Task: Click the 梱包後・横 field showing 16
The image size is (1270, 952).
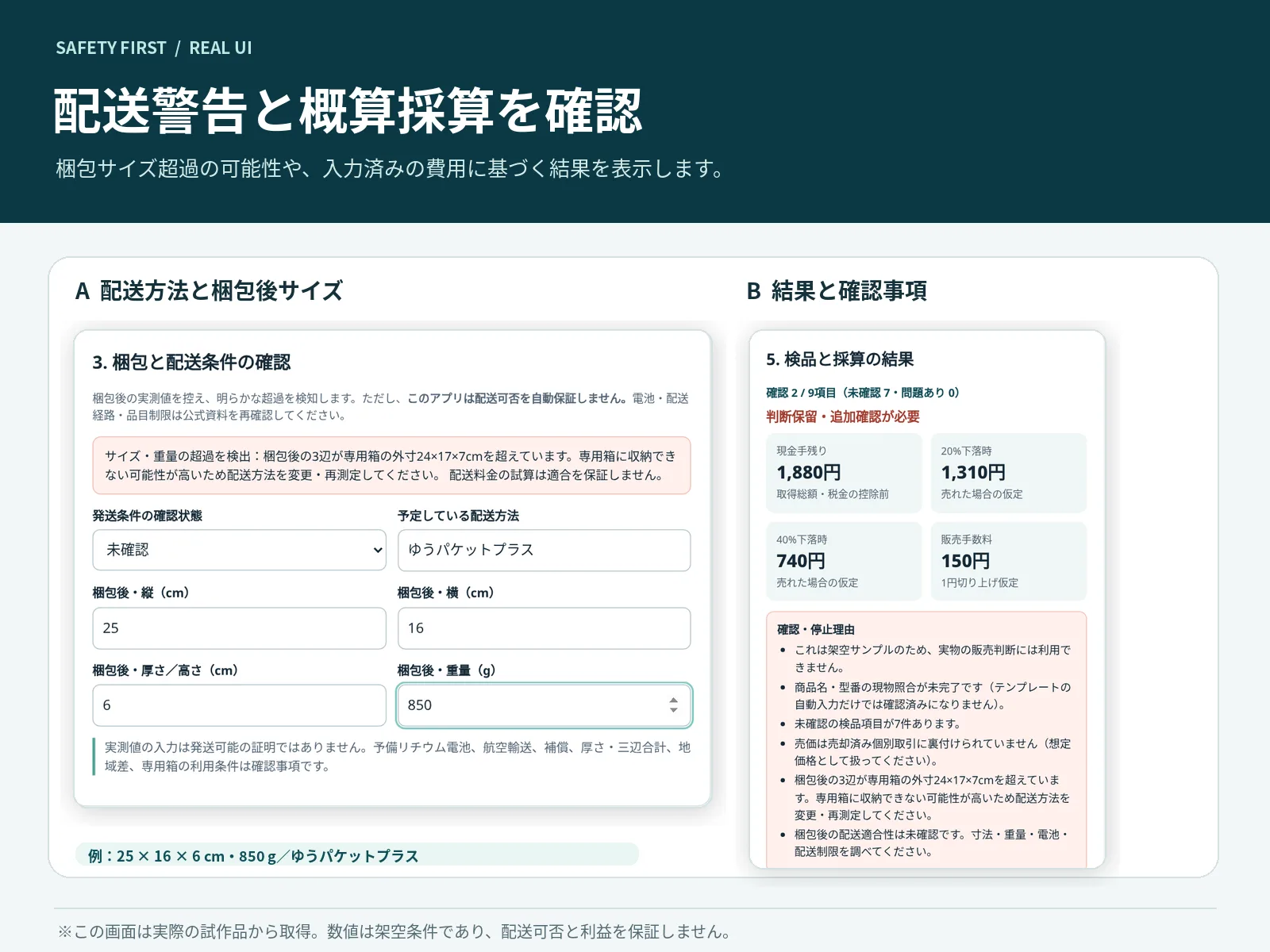Action: [544, 628]
